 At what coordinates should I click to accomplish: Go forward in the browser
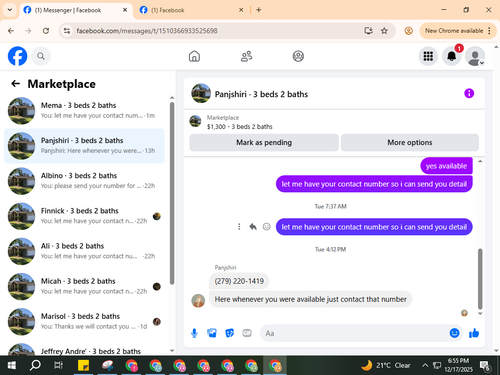28,31
